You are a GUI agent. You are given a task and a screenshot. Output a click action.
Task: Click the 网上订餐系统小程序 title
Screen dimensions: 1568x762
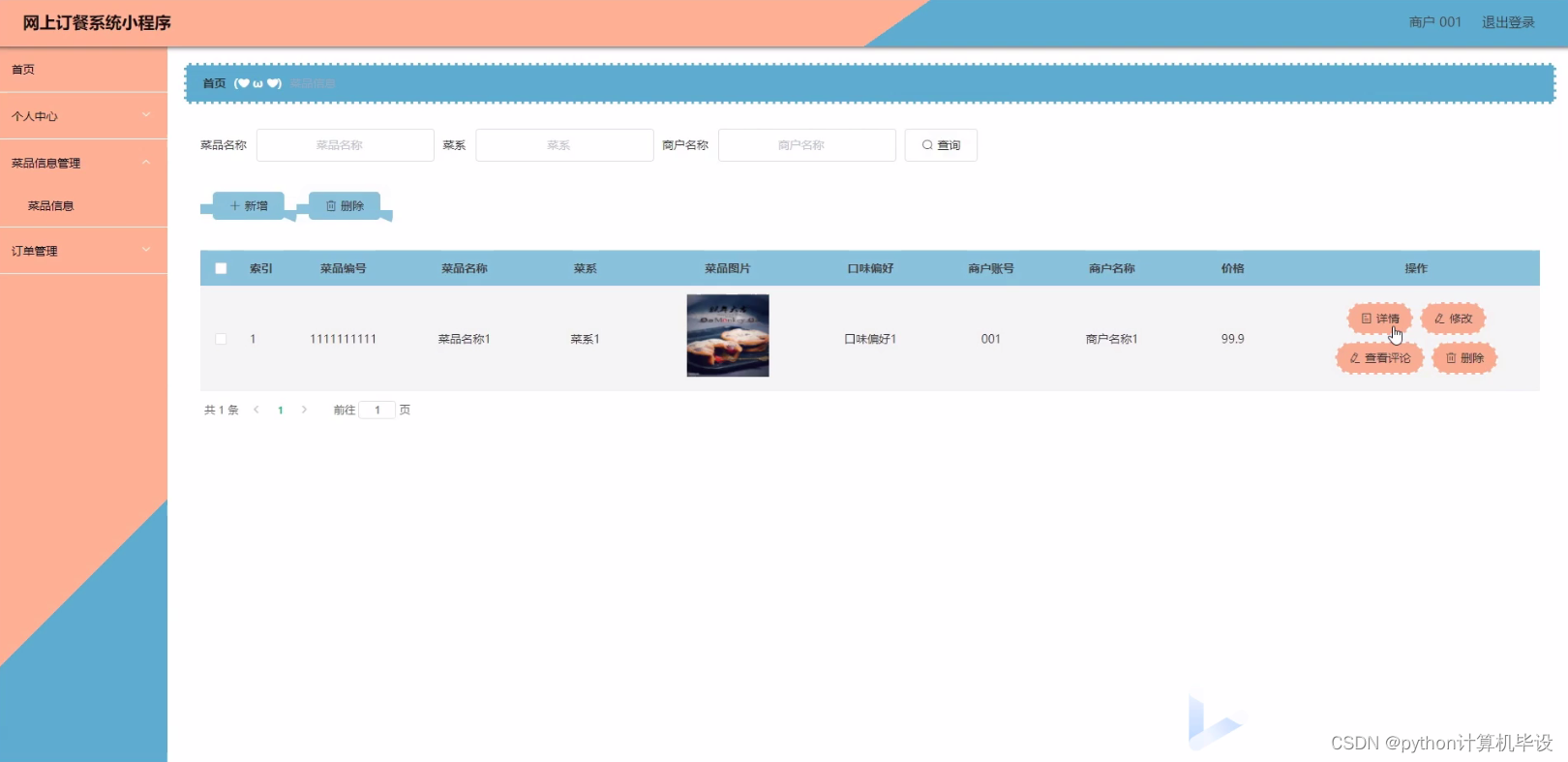click(x=97, y=22)
